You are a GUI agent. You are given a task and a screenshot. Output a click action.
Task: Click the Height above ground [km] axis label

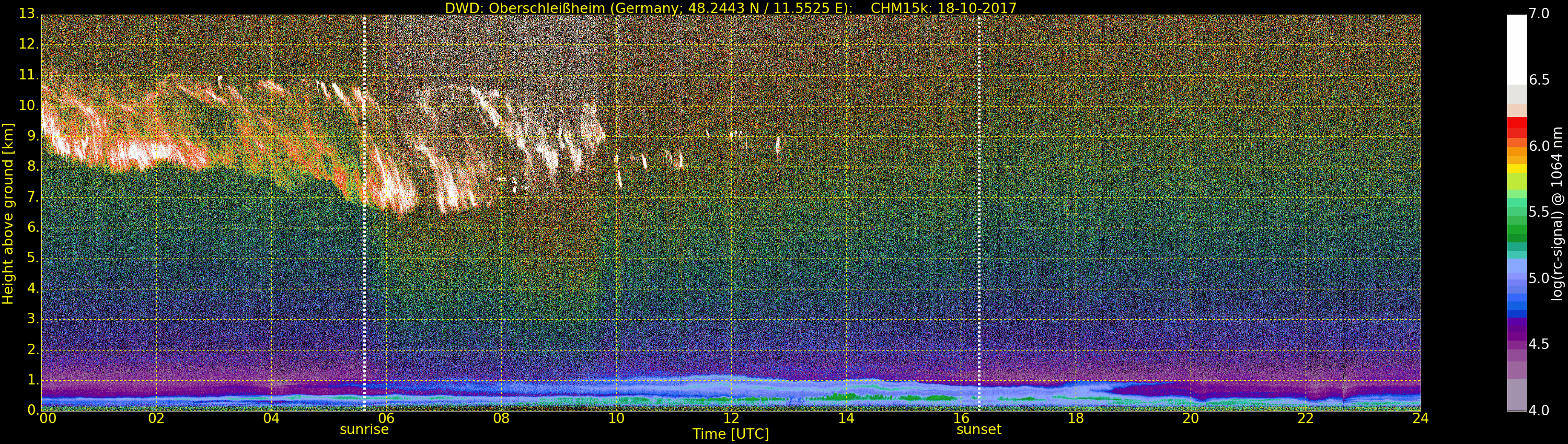[x=8, y=213]
